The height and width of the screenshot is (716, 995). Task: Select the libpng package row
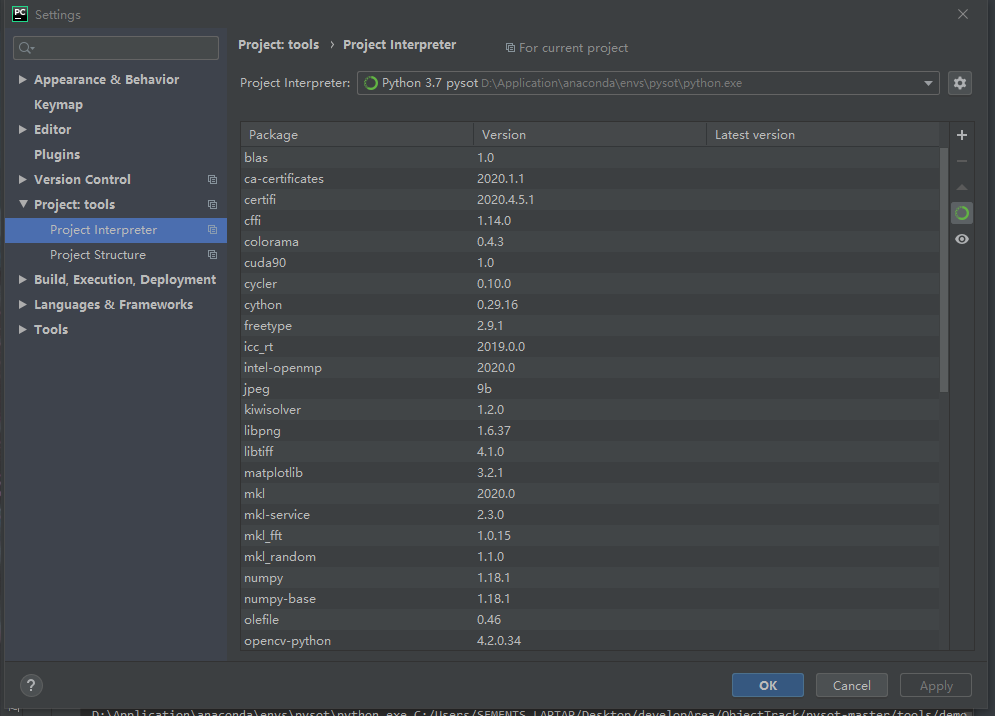click(590, 430)
